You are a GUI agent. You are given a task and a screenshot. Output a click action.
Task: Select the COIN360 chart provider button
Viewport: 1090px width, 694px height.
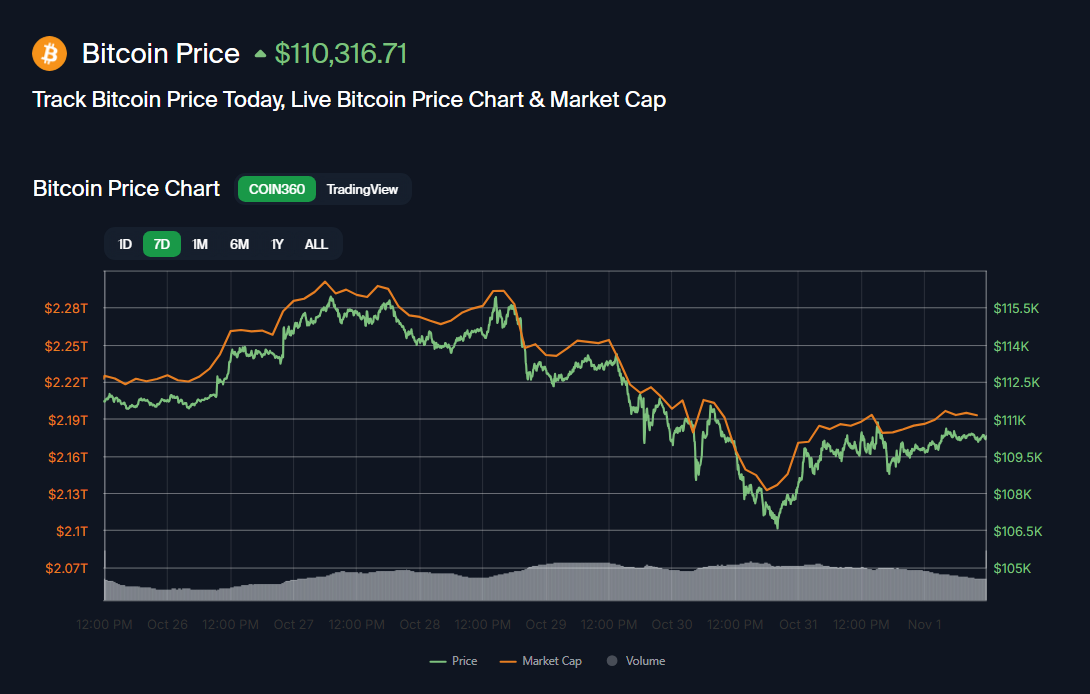click(x=276, y=189)
